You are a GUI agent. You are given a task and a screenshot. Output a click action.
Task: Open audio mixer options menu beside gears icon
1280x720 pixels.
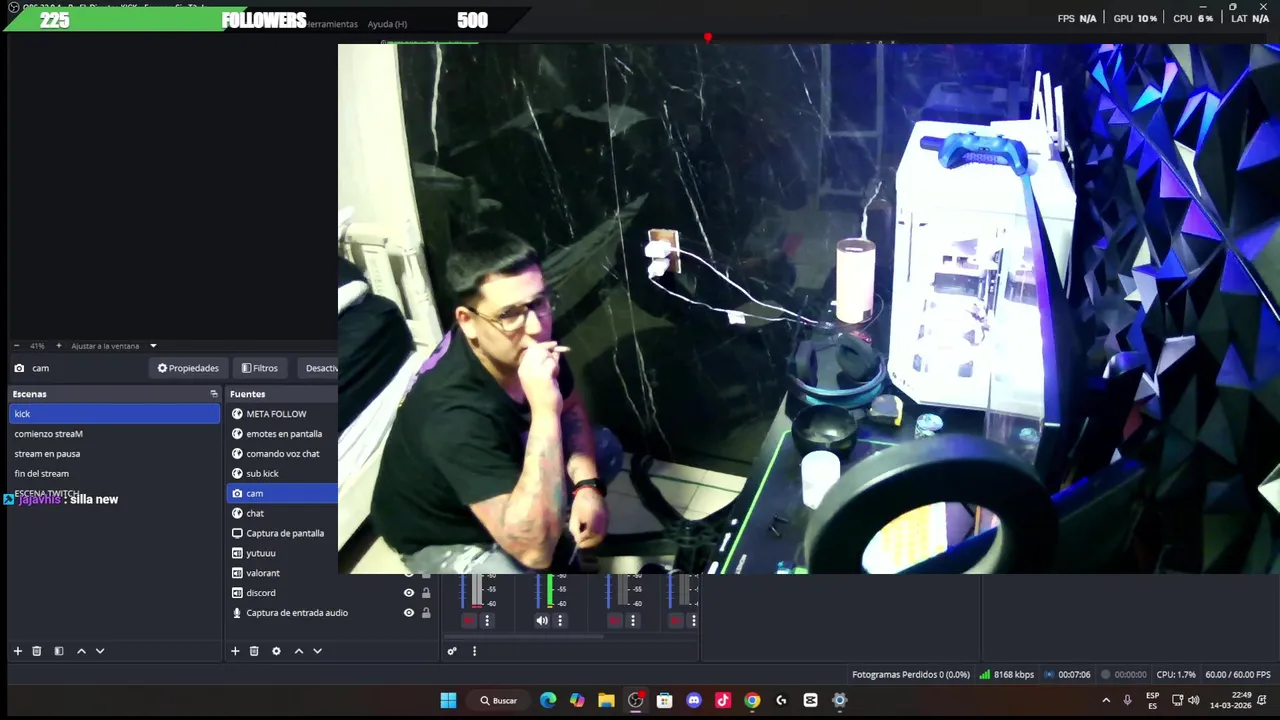pos(474,651)
